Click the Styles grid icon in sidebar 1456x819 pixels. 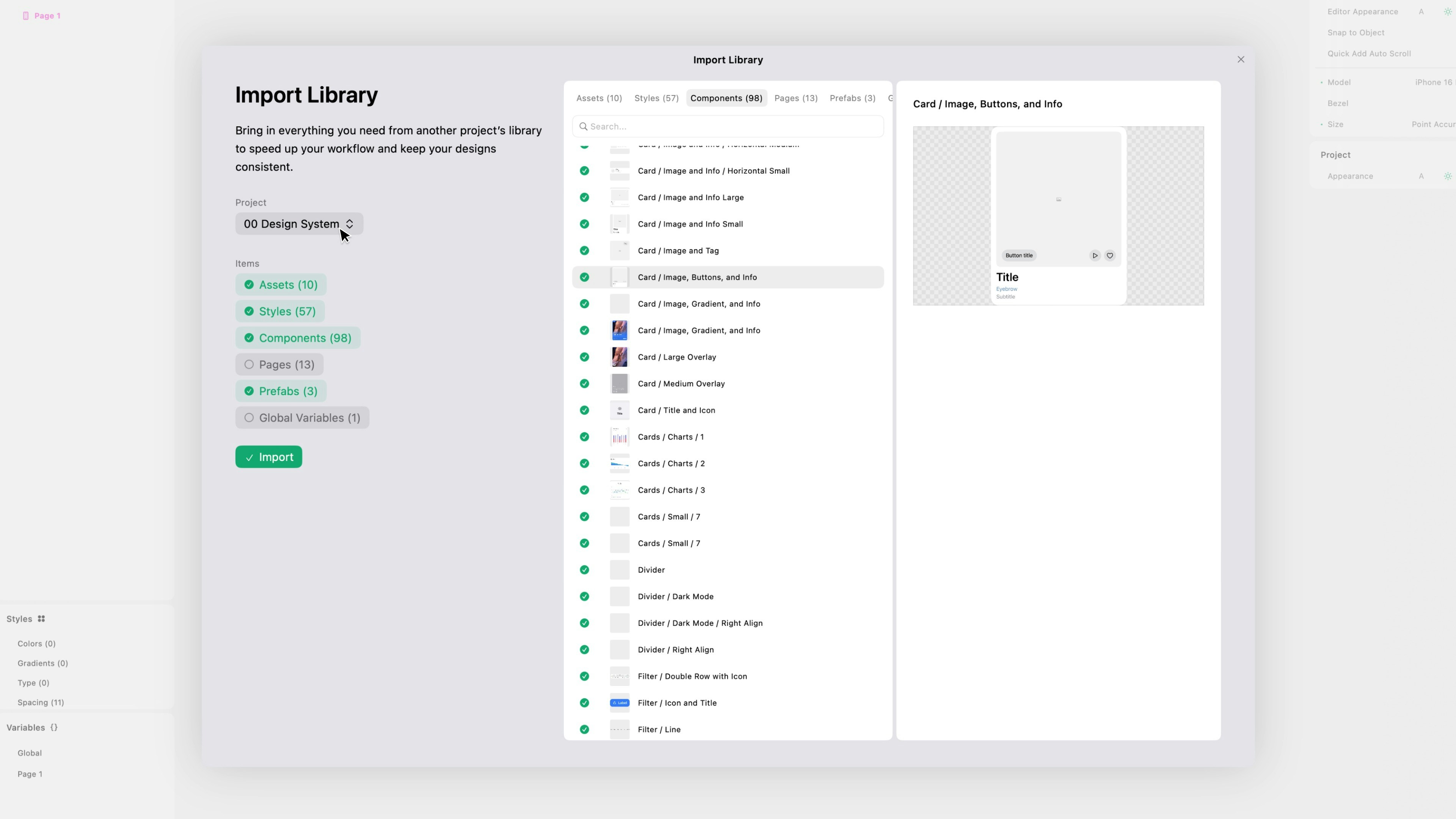[41, 619]
